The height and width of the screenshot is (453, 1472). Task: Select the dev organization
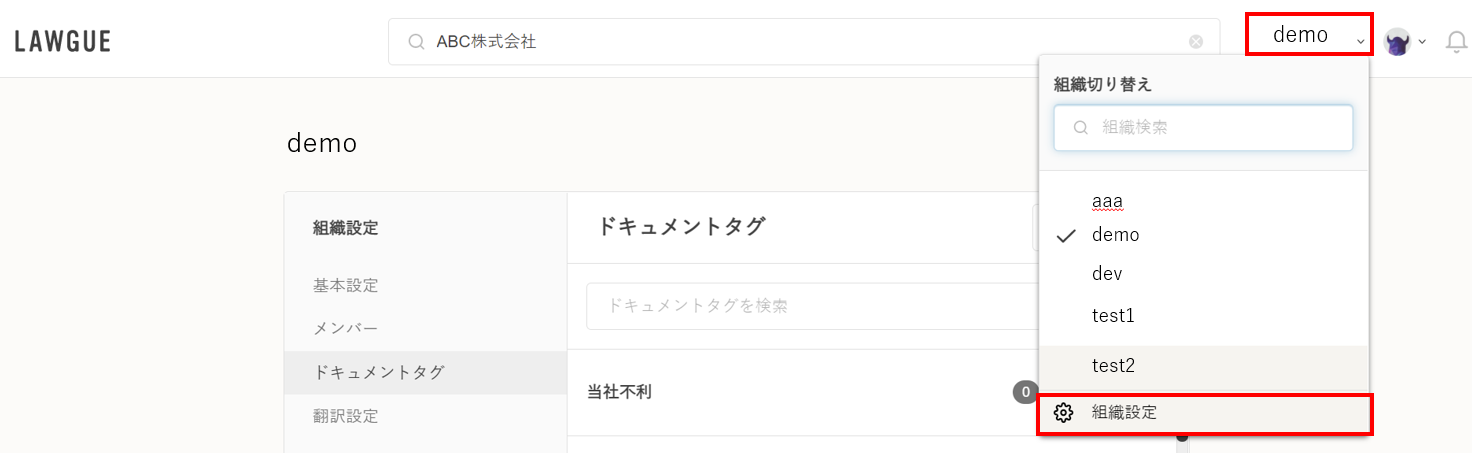click(1107, 273)
